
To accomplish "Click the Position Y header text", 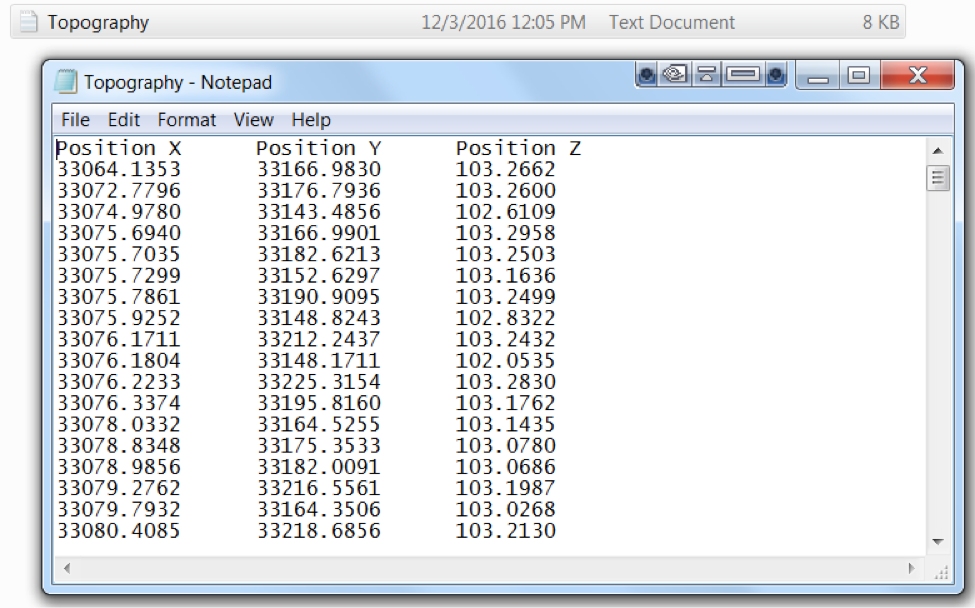I will pyautogui.click(x=318, y=148).
